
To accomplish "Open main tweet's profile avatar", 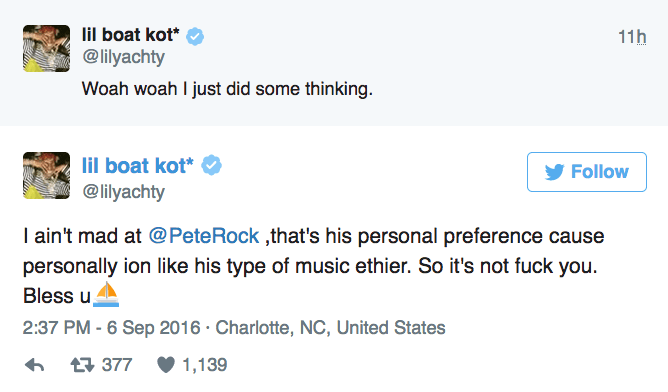I will pyautogui.click(x=46, y=175).
